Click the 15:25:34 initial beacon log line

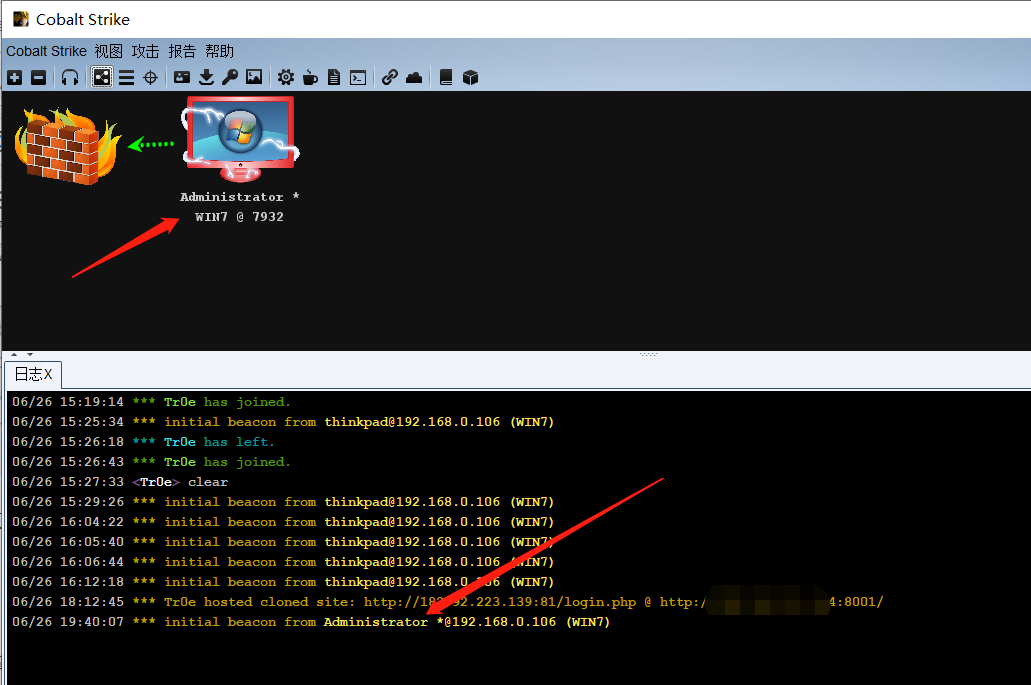(x=283, y=421)
